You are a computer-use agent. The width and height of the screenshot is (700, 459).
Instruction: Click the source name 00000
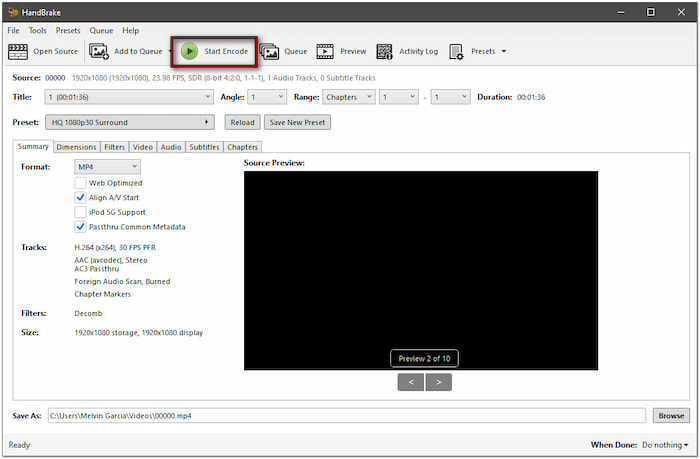[x=55, y=78]
